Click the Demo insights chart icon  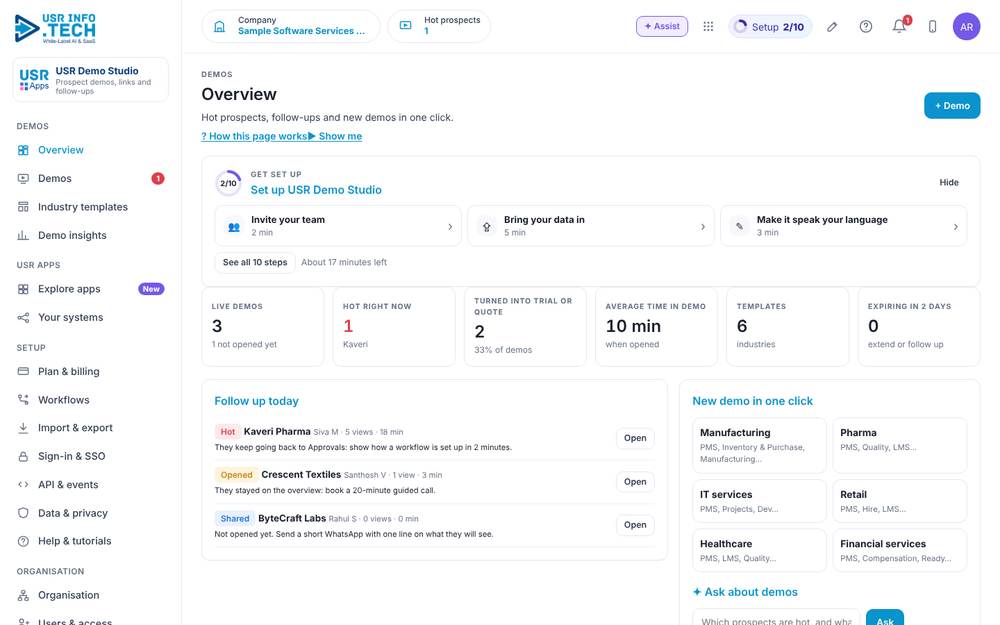pos(23,235)
